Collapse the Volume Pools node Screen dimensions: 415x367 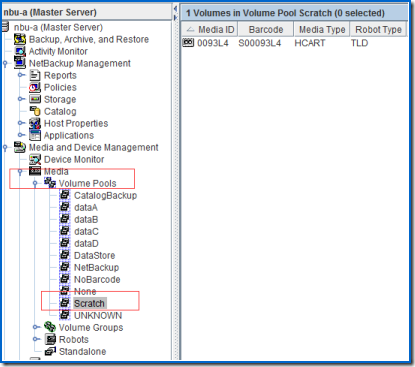pyautogui.click(x=35, y=184)
